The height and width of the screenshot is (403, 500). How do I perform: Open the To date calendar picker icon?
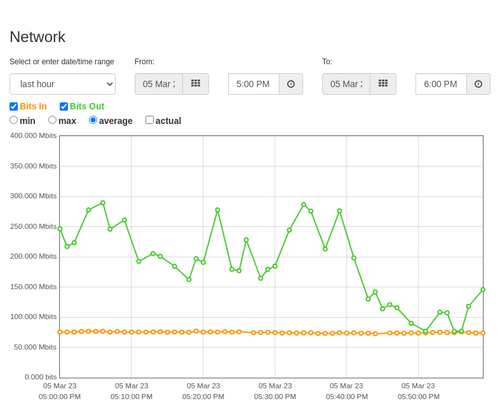coord(383,84)
